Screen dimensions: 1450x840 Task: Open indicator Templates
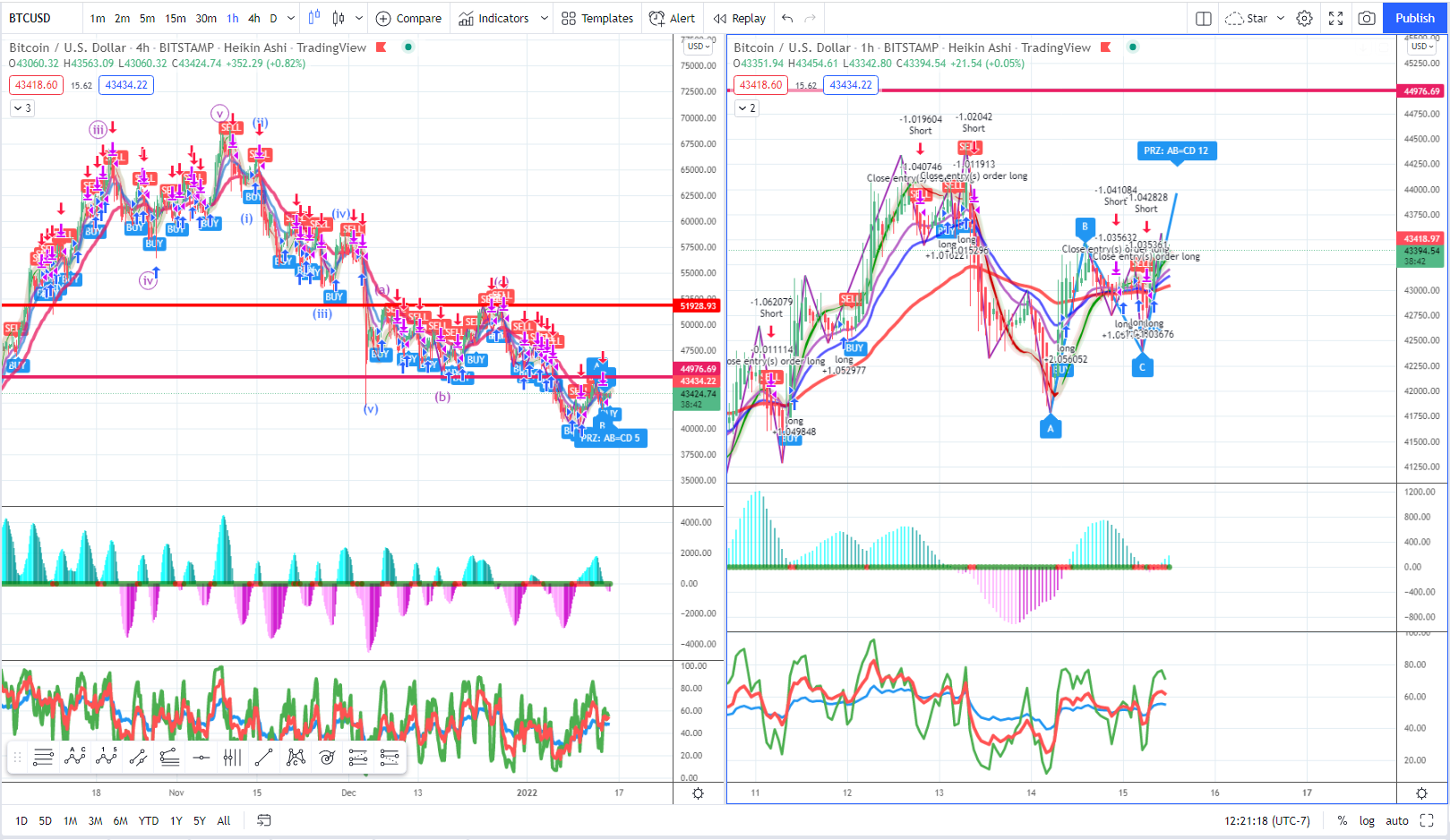597,18
